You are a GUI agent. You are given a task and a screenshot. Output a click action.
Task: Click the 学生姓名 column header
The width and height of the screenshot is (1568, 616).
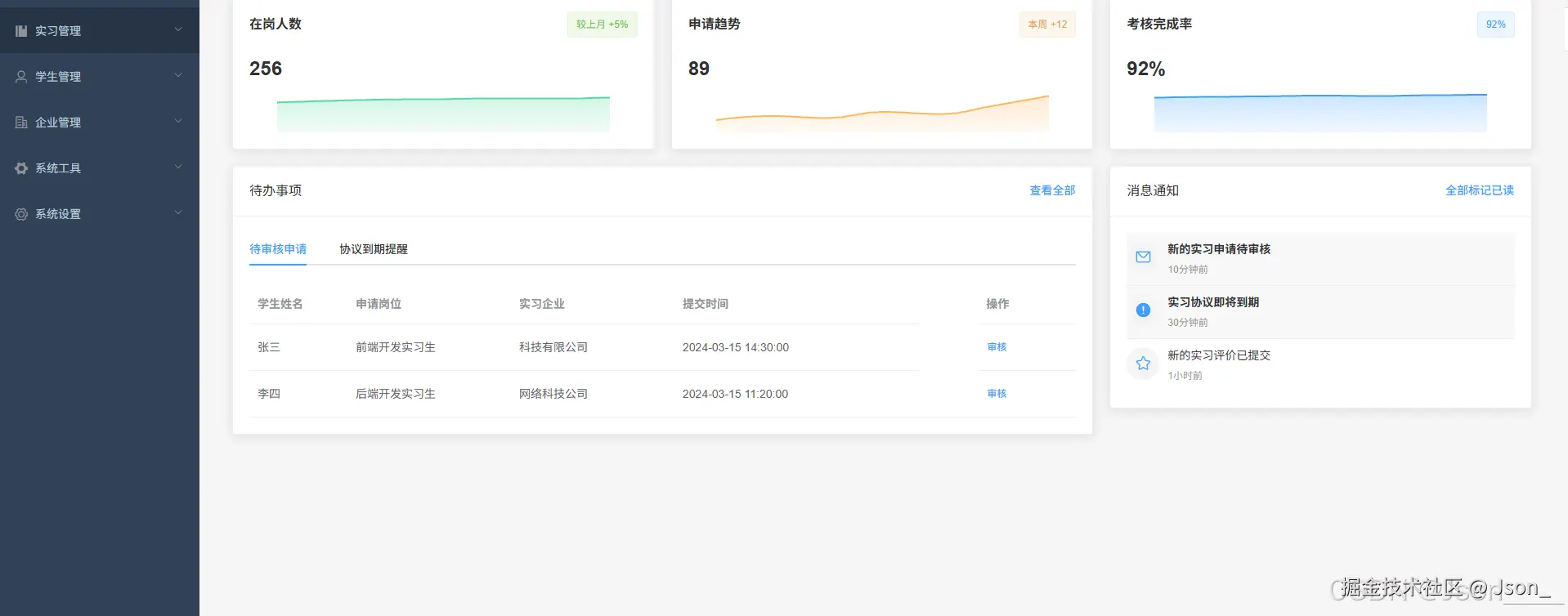click(x=280, y=304)
